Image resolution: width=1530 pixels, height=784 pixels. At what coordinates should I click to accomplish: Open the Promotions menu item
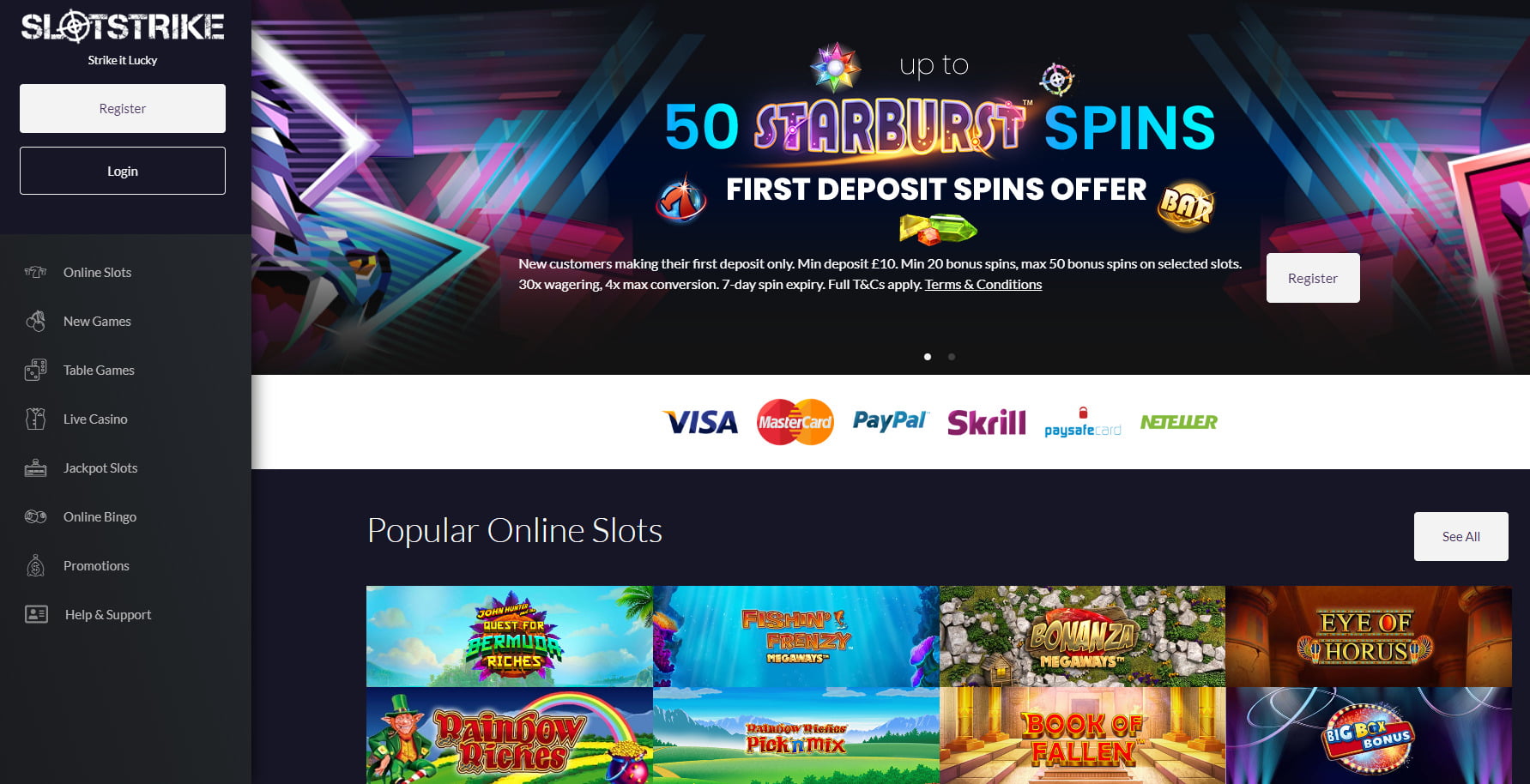point(96,566)
